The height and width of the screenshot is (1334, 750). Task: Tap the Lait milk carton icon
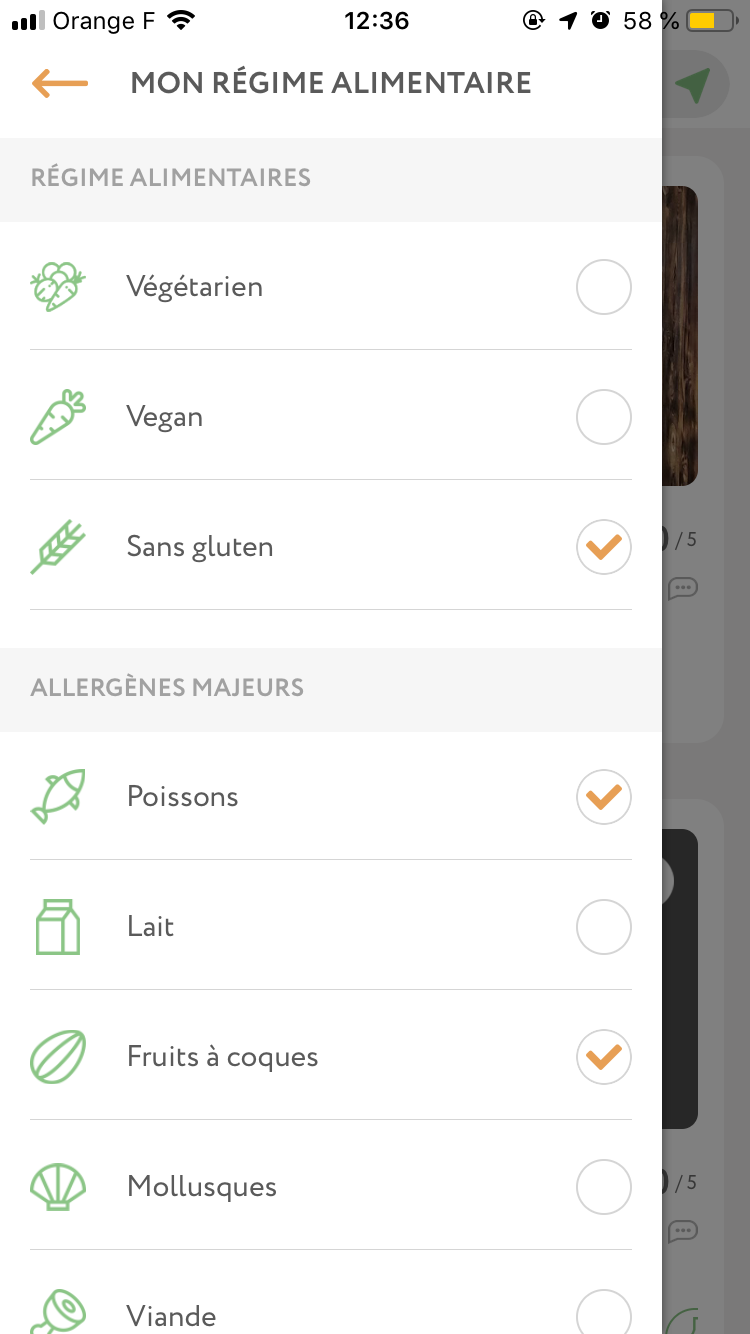(x=58, y=927)
